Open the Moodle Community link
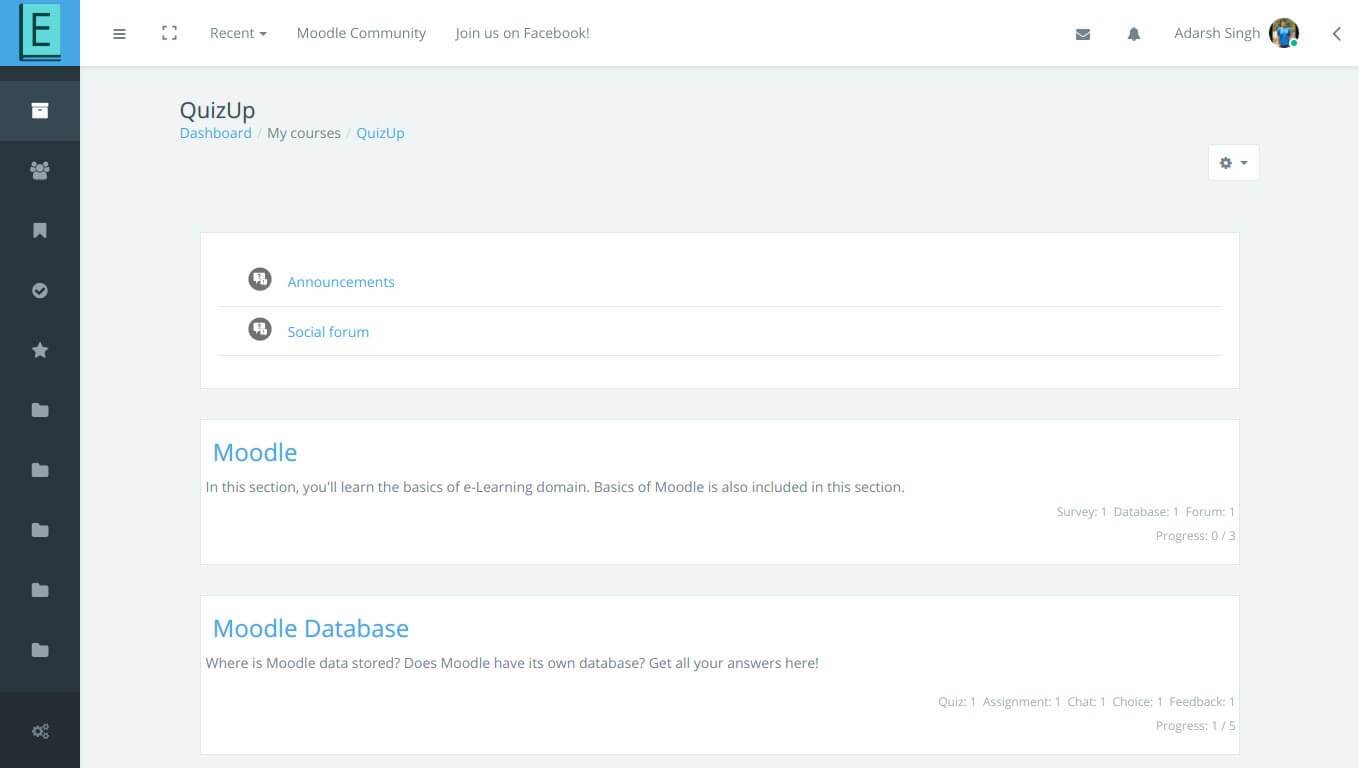Viewport: 1359px width, 768px height. coord(361,33)
